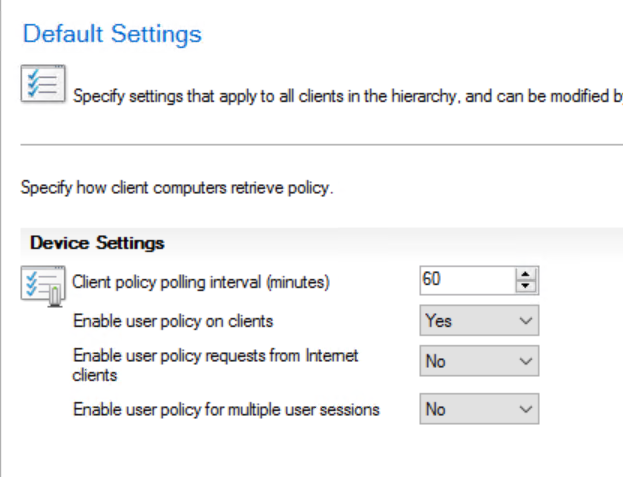Click the horizontal separator under the description
623x477 pixels.
tap(321, 145)
